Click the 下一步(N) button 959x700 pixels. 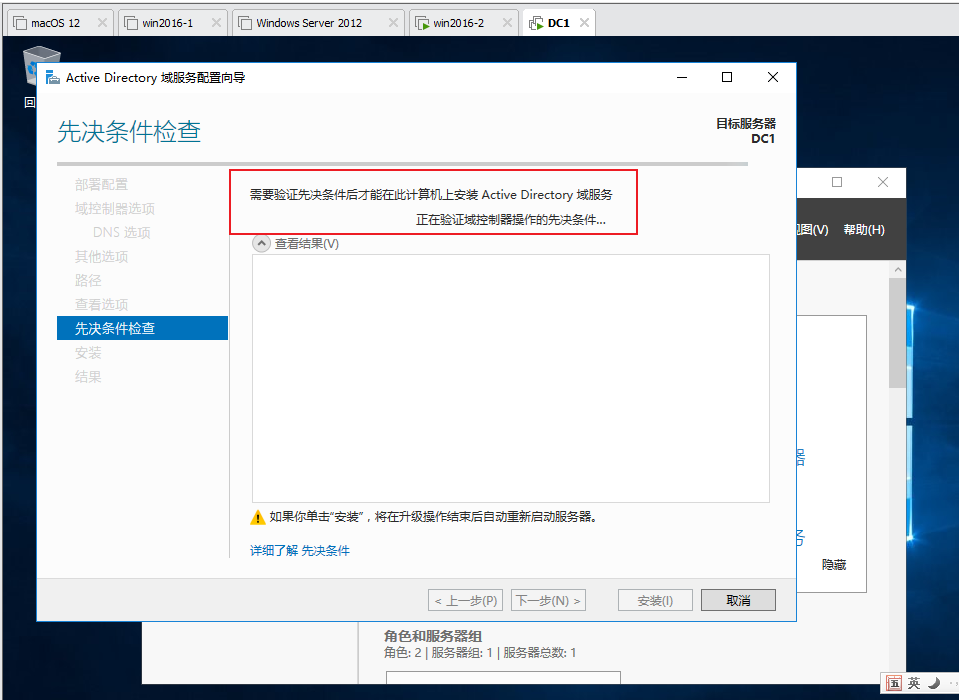coord(548,600)
